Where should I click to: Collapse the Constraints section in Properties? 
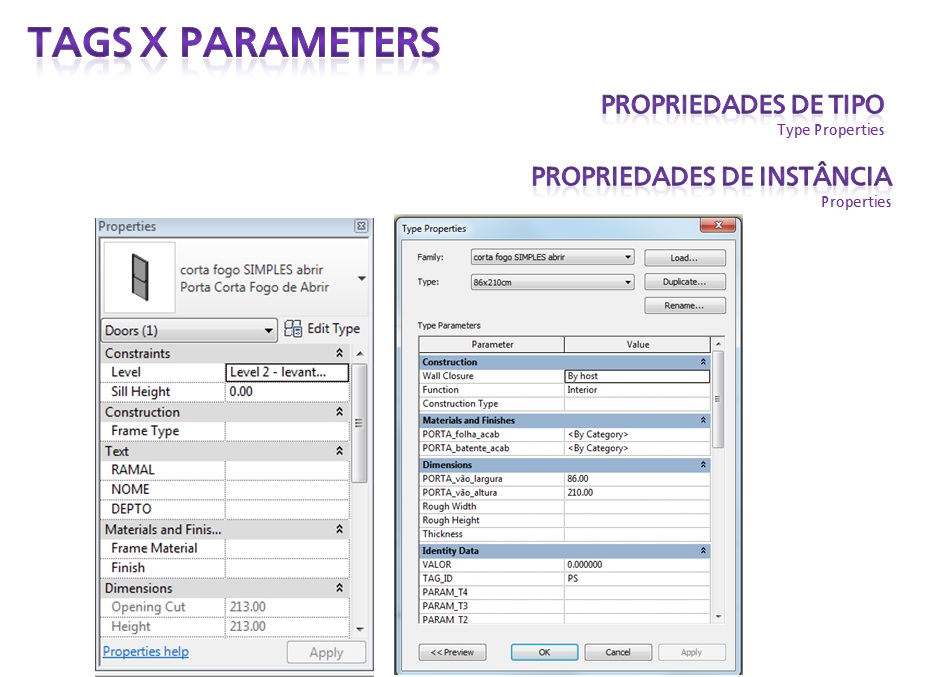(338, 352)
